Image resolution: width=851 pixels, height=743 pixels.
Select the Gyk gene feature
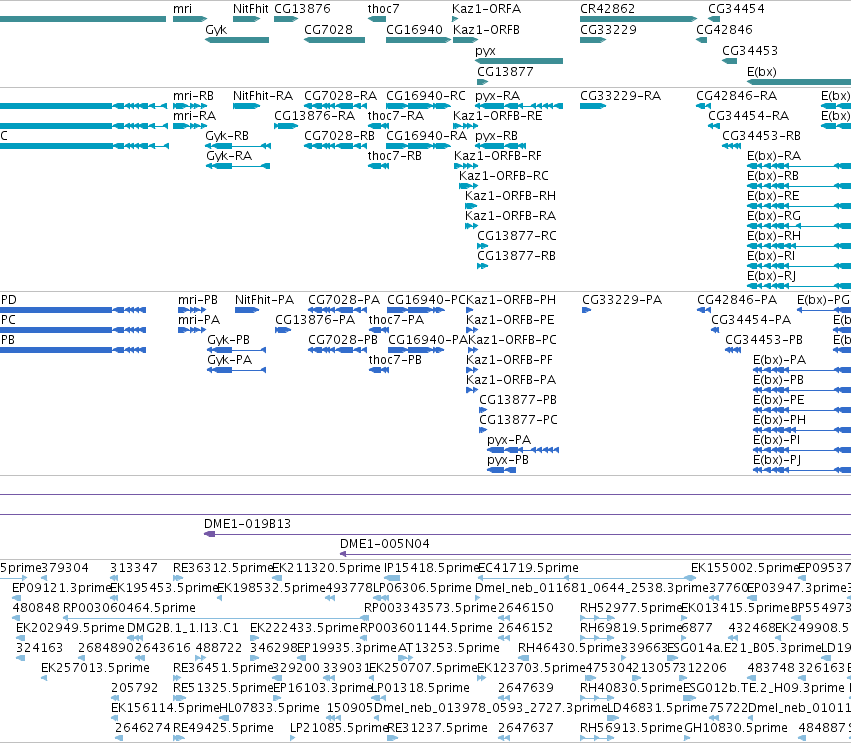237,40
